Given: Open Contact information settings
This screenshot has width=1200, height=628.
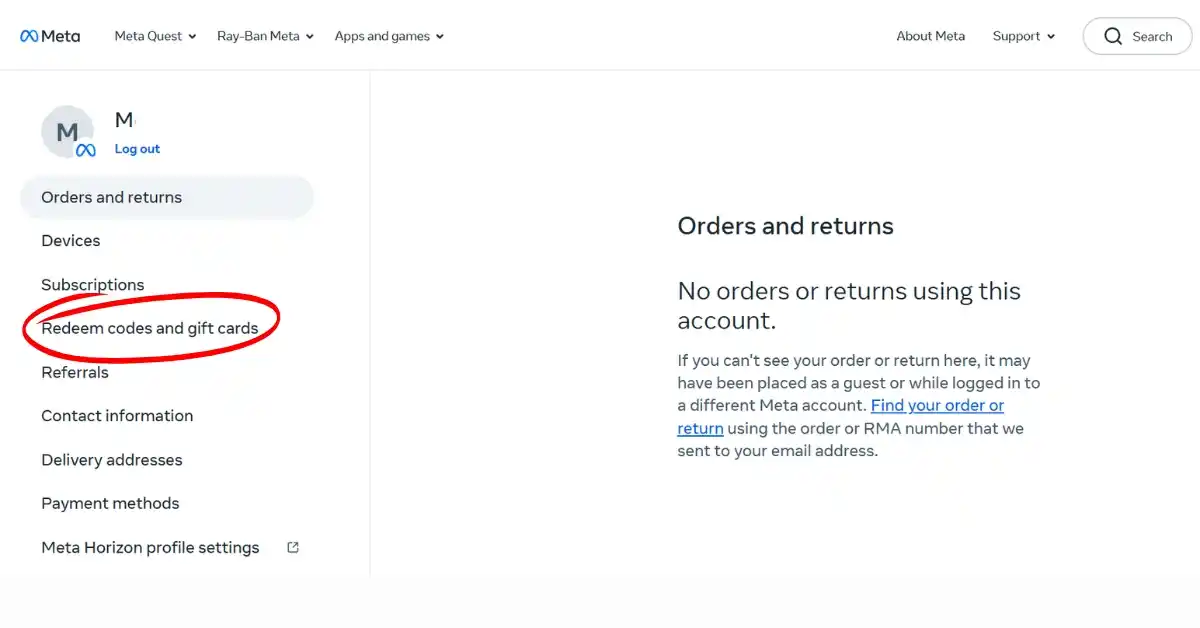Looking at the screenshot, I should click(x=117, y=415).
